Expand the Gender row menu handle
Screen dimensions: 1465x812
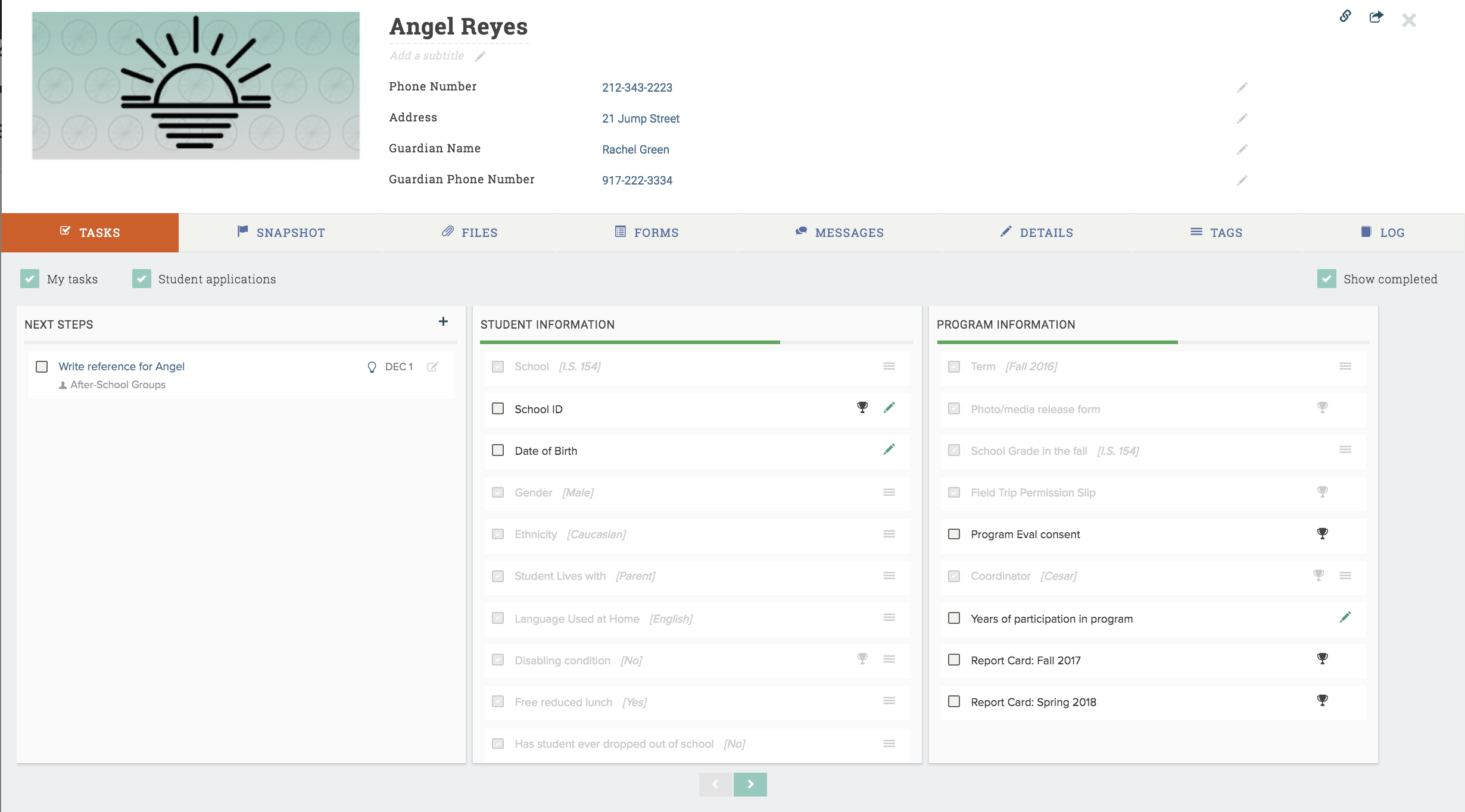(x=889, y=492)
